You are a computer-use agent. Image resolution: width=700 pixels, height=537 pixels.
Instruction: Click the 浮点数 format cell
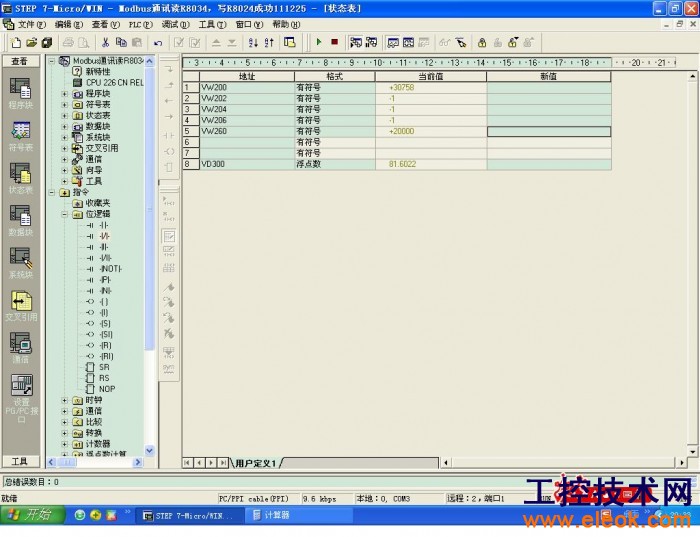click(334, 164)
